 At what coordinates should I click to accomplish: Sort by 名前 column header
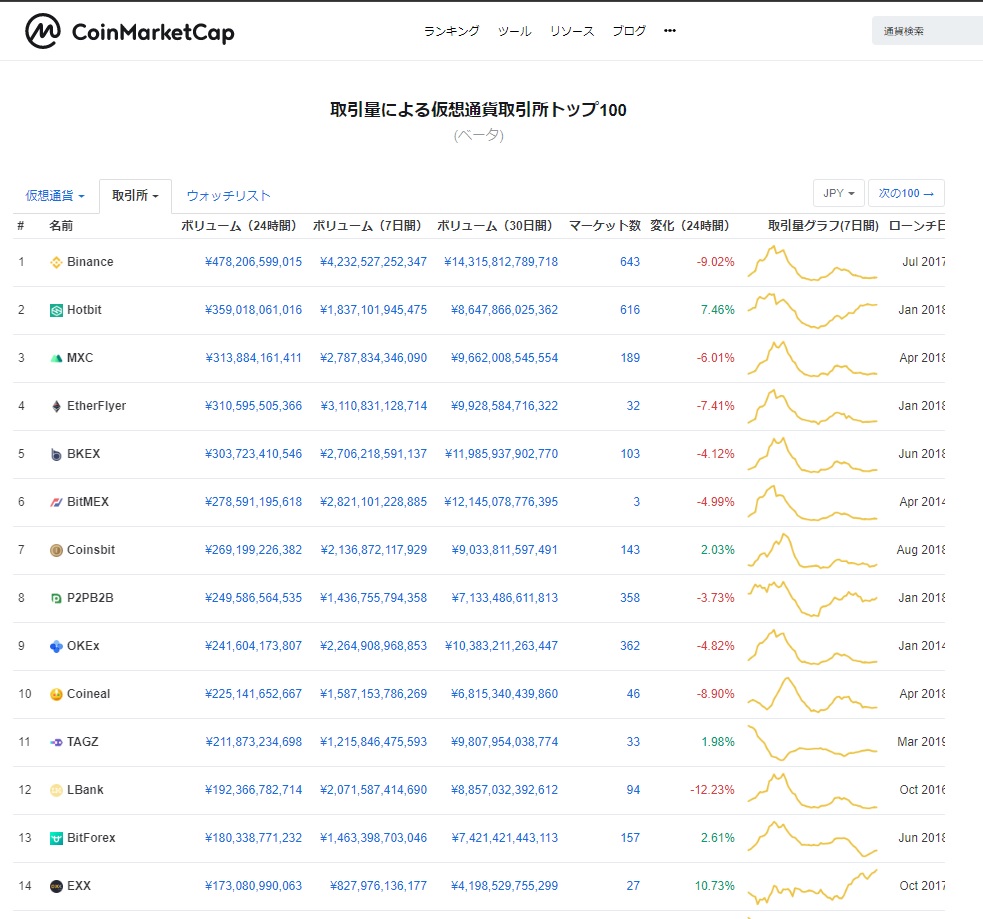coord(61,226)
